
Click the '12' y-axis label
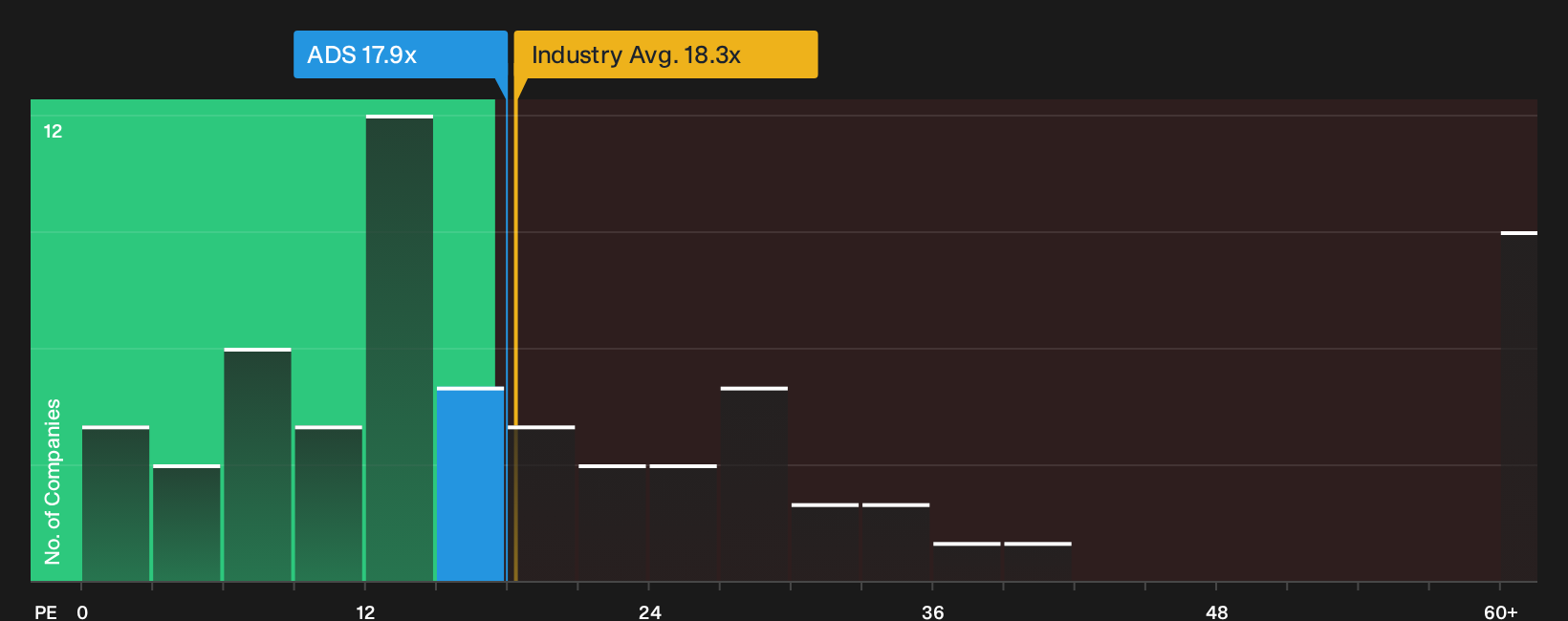tap(53, 131)
